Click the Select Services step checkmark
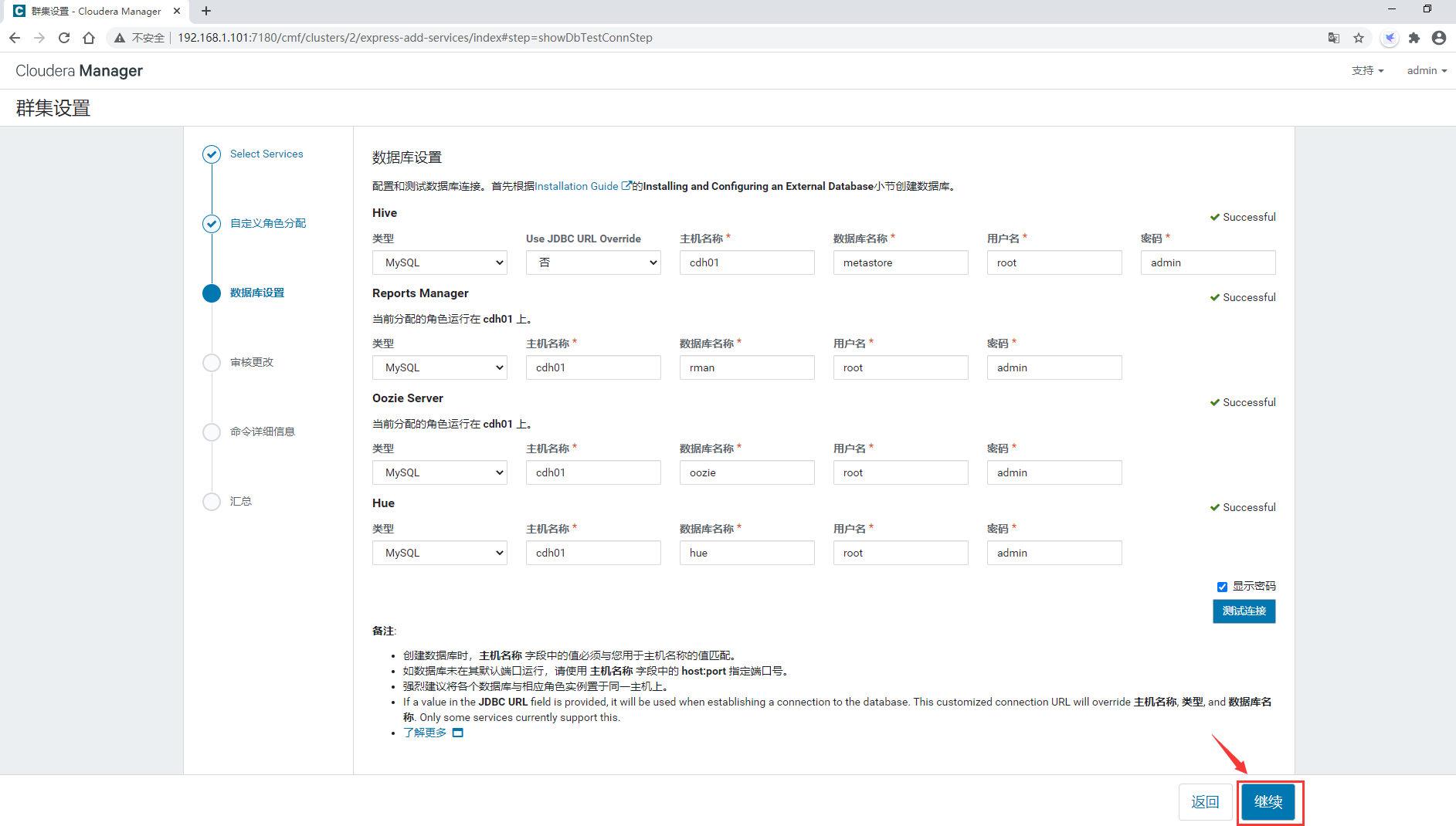Image resolution: width=1456 pixels, height=826 pixels. [212, 154]
